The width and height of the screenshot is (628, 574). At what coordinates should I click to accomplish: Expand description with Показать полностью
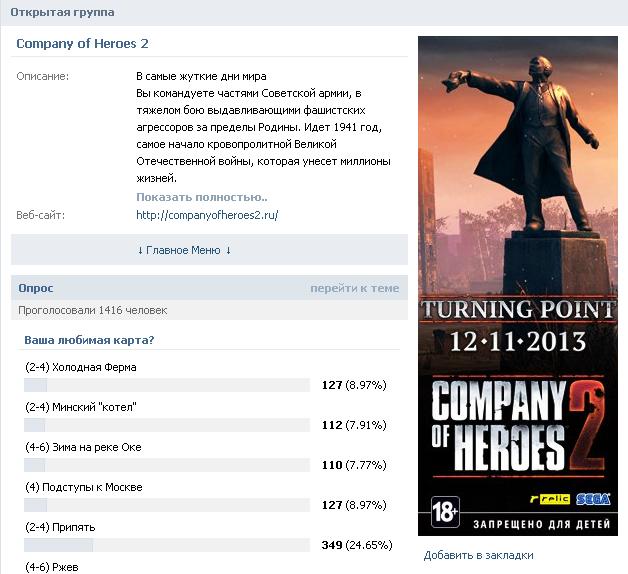pos(201,197)
